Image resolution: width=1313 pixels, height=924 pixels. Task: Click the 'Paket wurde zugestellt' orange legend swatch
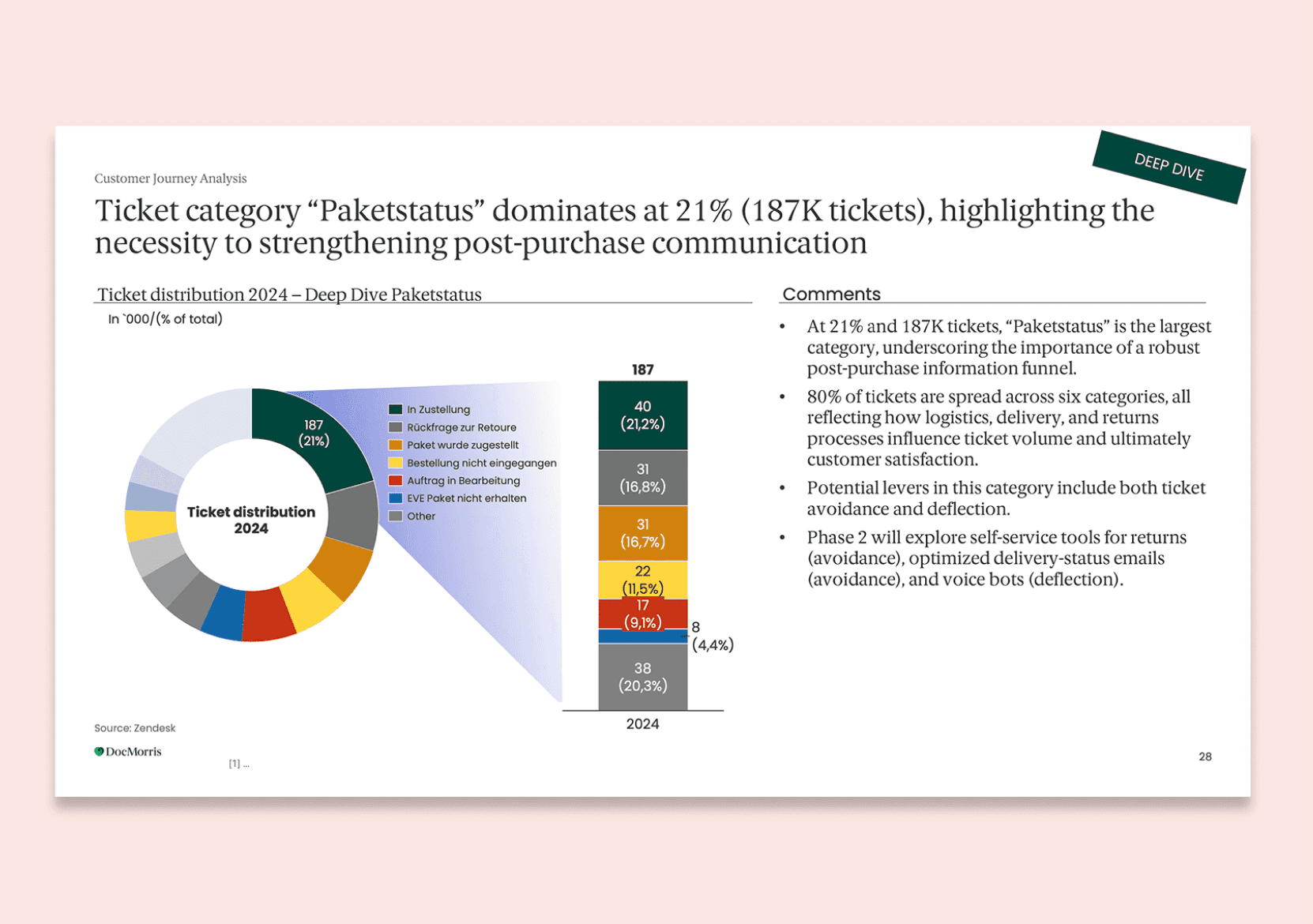pyautogui.click(x=396, y=445)
